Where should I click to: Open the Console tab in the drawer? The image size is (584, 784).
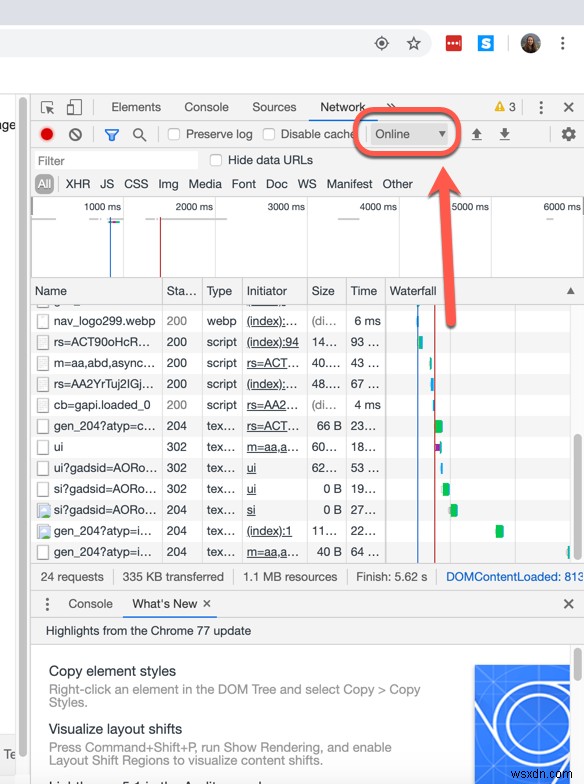point(90,604)
